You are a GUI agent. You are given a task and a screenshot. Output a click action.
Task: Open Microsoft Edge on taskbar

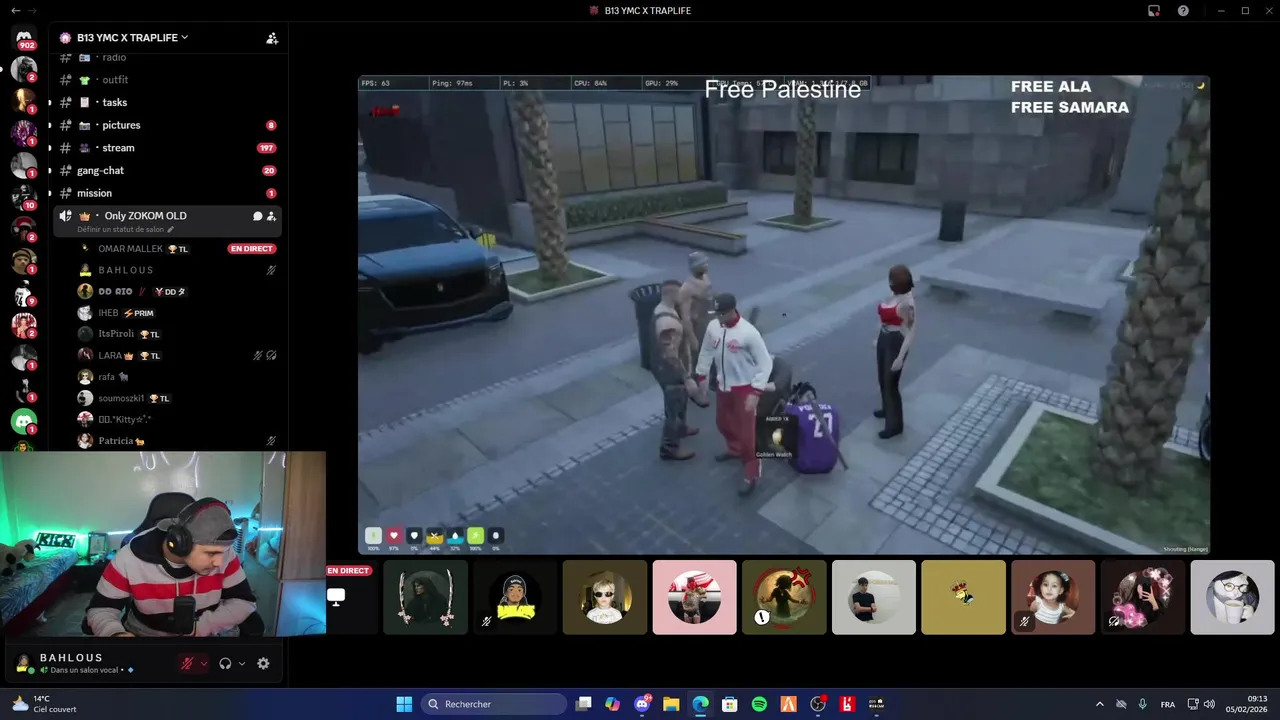(700, 704)
